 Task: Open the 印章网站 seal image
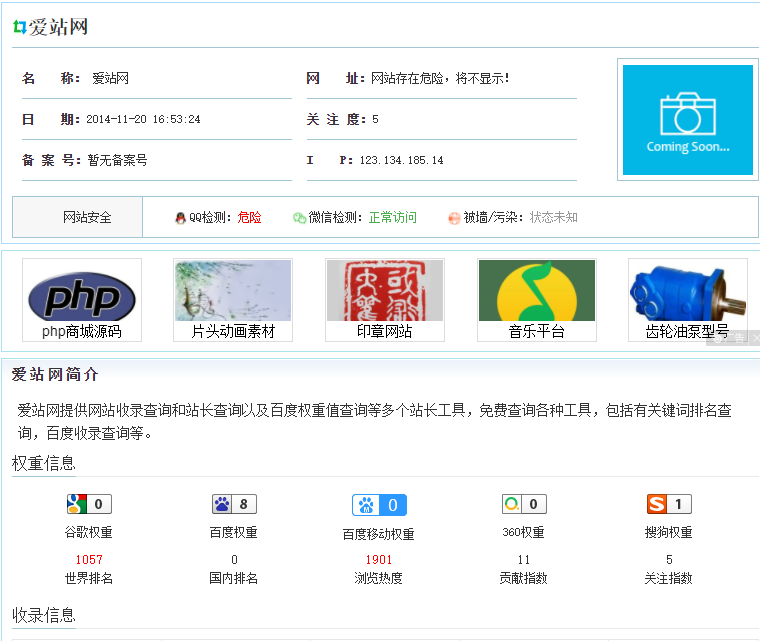pyautogui.click(x=385, y=291)
